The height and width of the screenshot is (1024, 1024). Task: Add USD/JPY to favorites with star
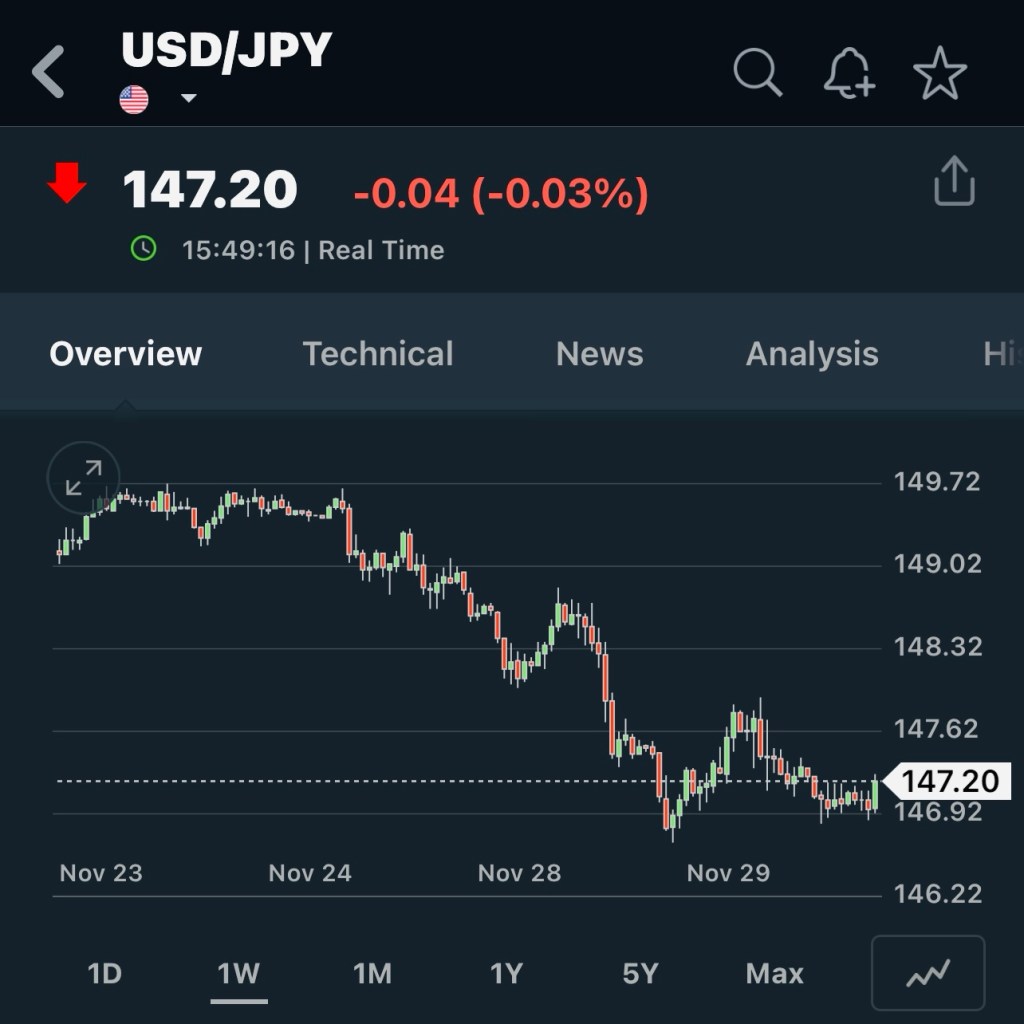[940, 73]
